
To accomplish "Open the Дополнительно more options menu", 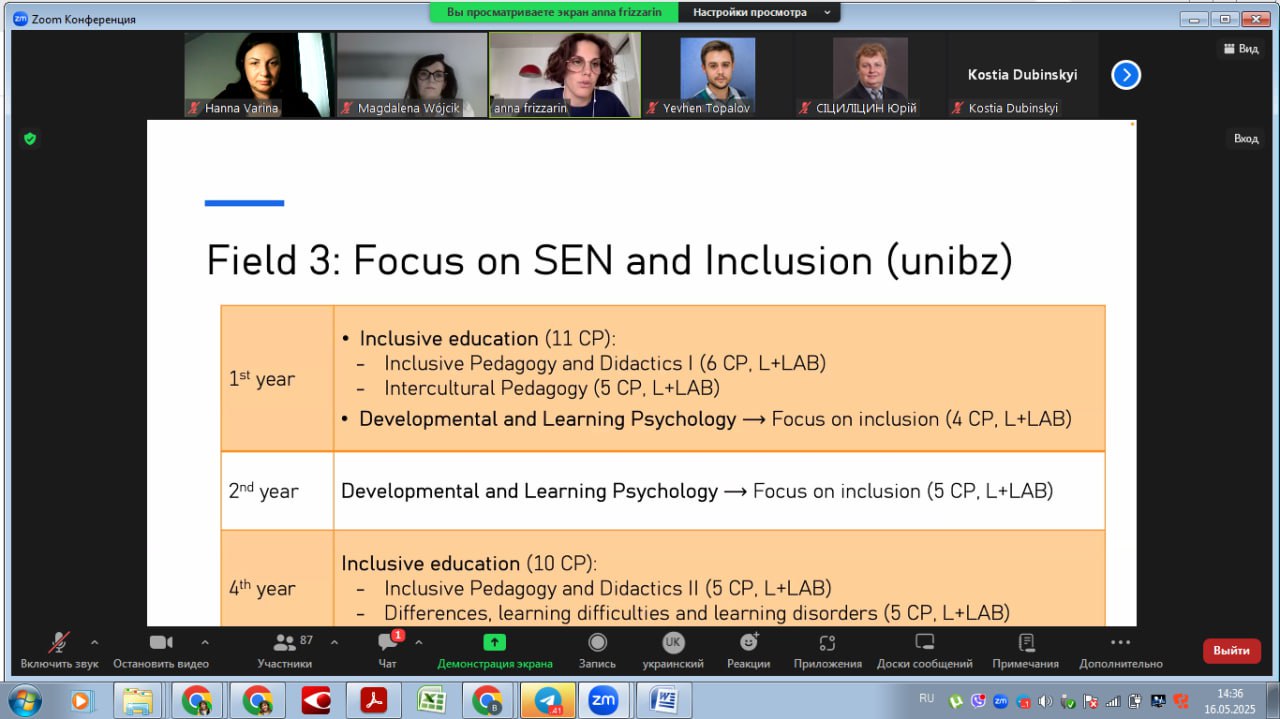I will point(1120,643).
